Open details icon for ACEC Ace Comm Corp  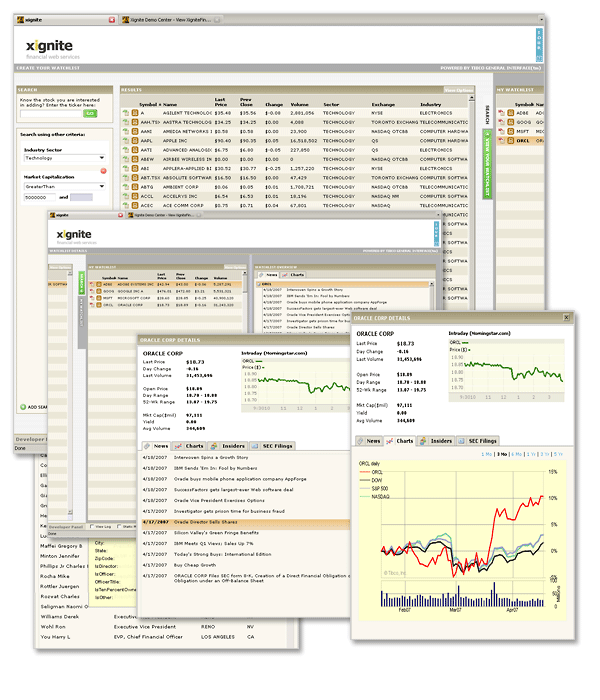coord(135,205)
